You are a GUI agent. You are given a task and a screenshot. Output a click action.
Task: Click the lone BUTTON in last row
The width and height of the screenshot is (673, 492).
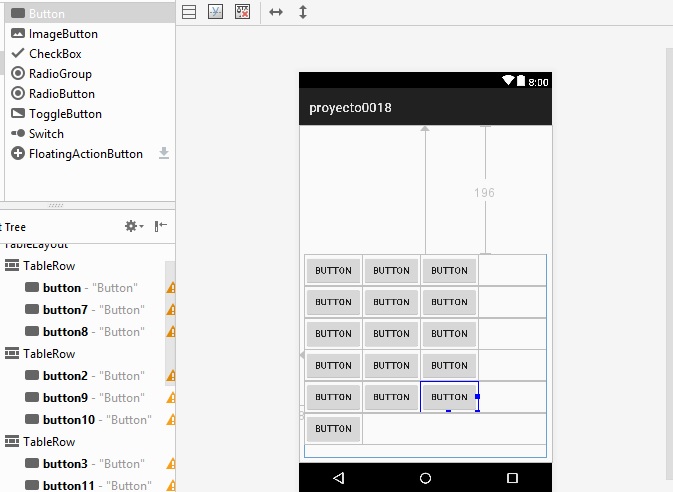click(x=333, y=429)
